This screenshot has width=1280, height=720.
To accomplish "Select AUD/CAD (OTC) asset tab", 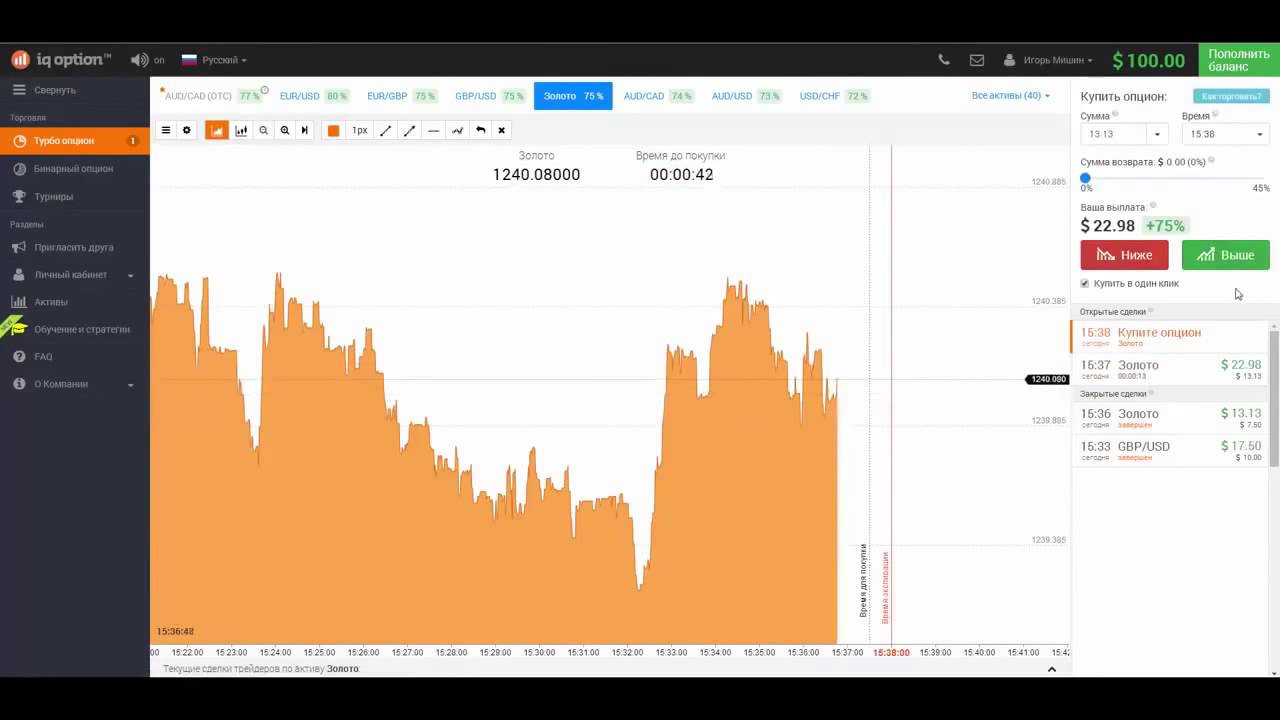I will point(212,96).
